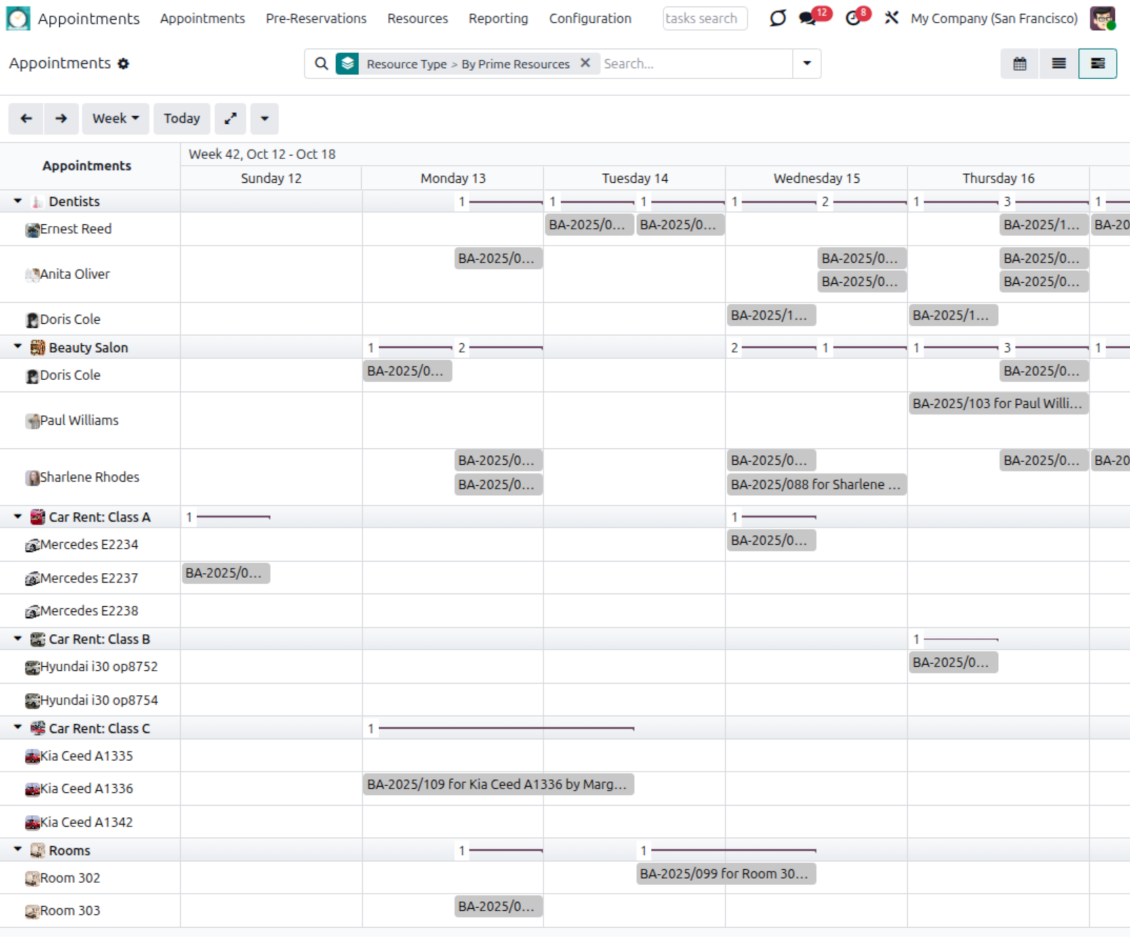Collapse the Dentists resource group
Screen dimensions: 1130x937
(18, 202)
